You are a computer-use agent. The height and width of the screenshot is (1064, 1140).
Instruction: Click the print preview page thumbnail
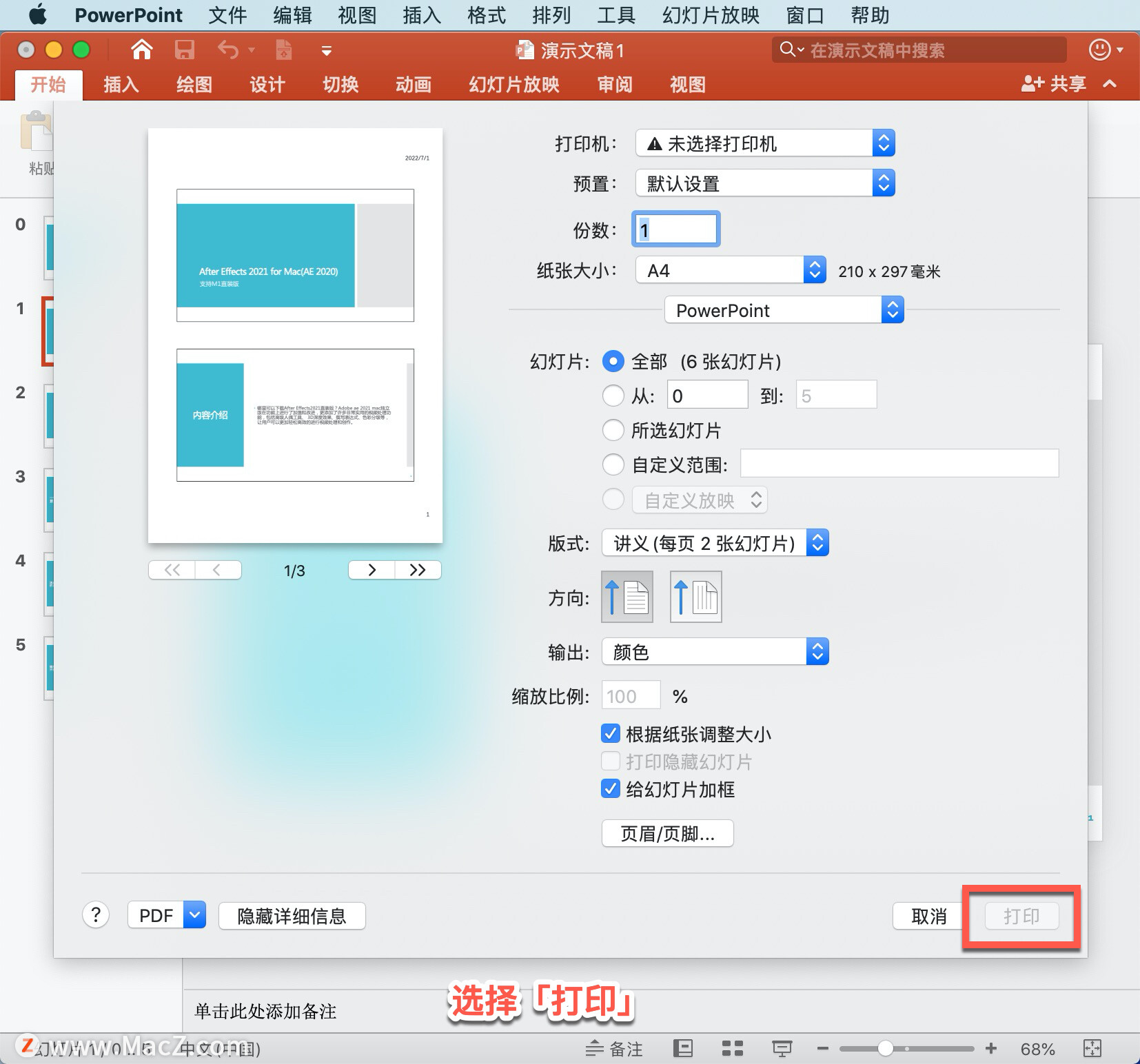[295, 336]
